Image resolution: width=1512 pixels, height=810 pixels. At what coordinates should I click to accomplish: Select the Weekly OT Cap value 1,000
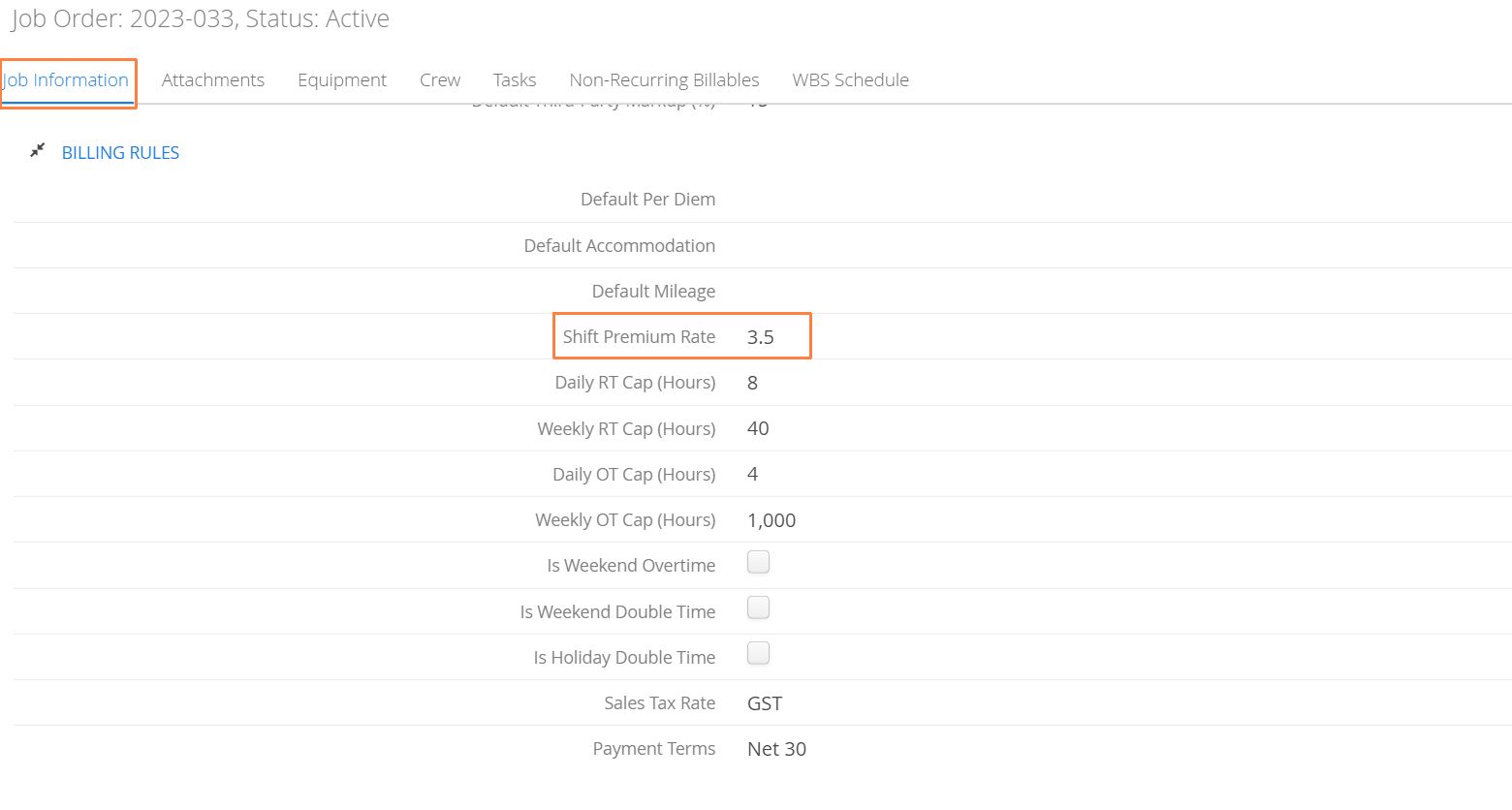coord(772,520)
